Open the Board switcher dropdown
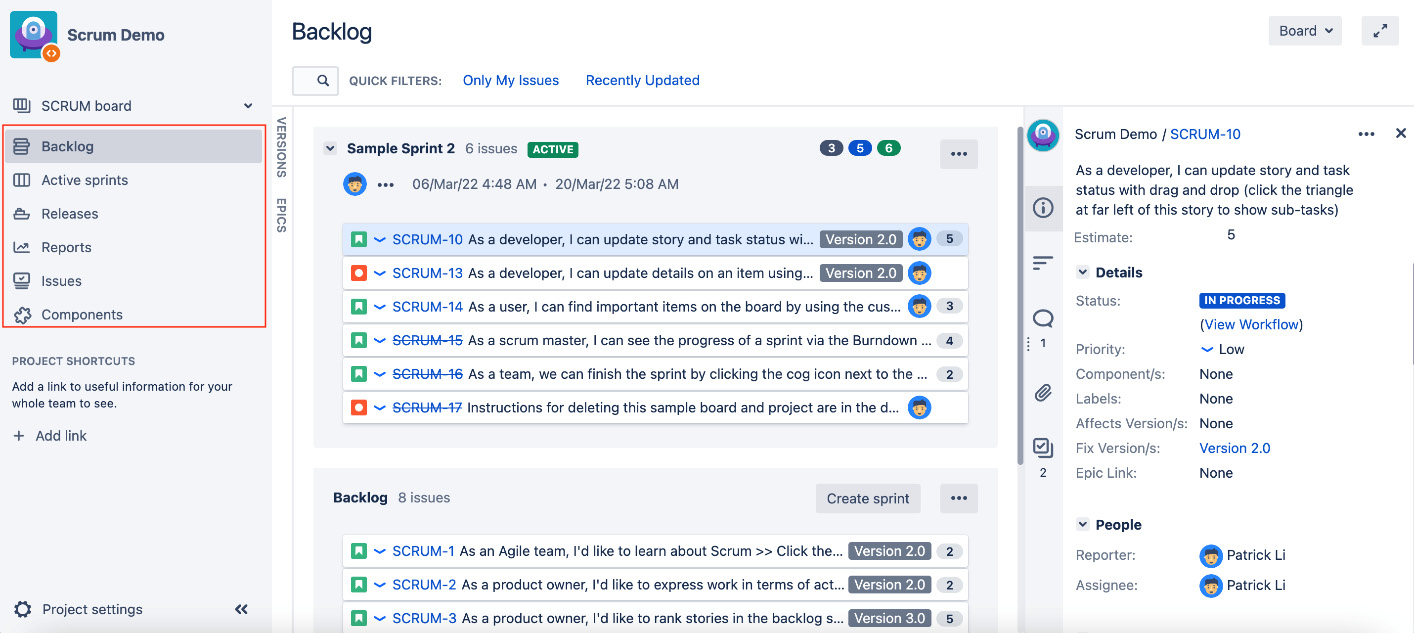The image size is (1414, 633). coord(1304,30)
